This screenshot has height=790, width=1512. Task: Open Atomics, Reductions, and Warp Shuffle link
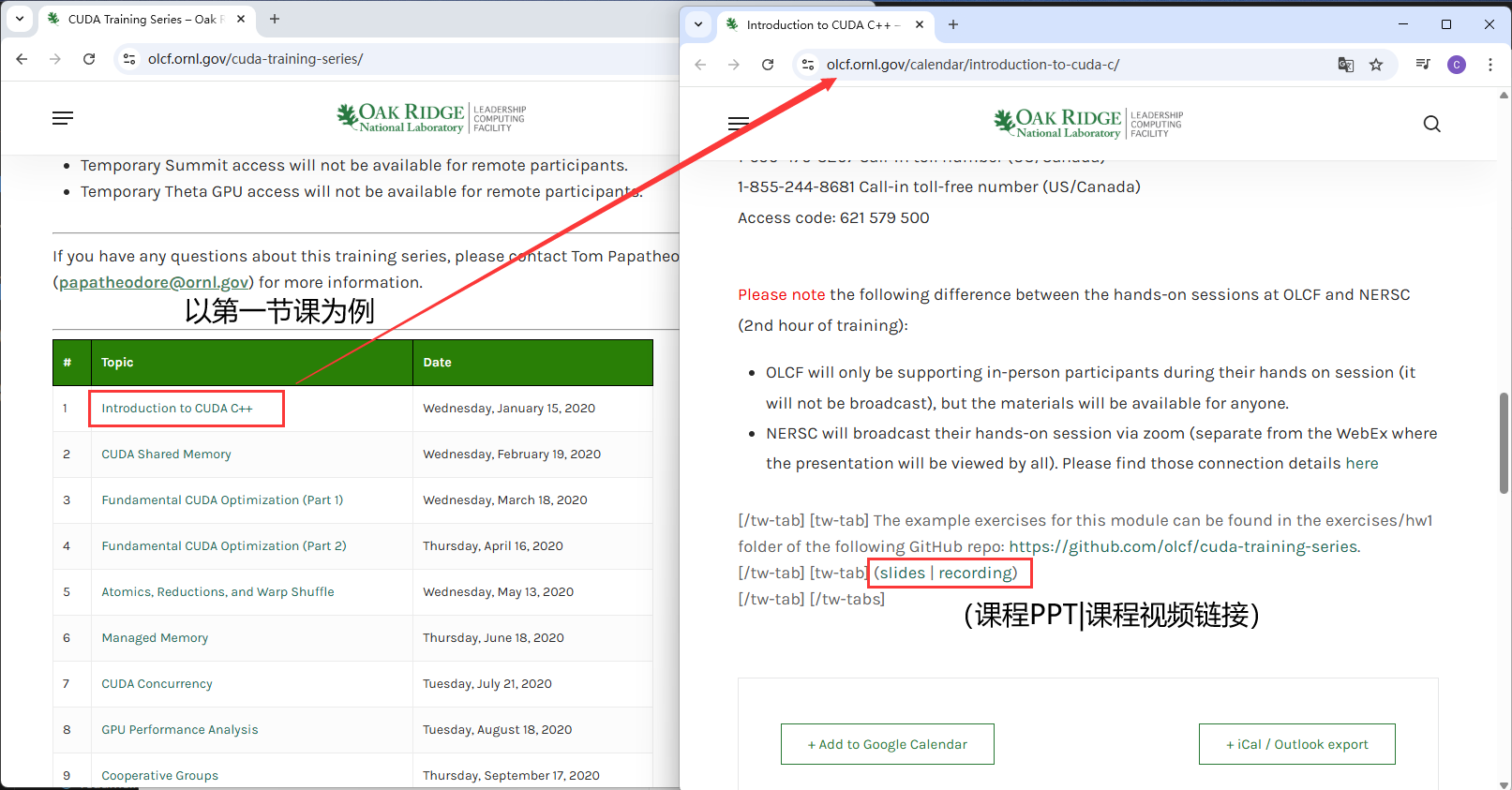point(217,592)
